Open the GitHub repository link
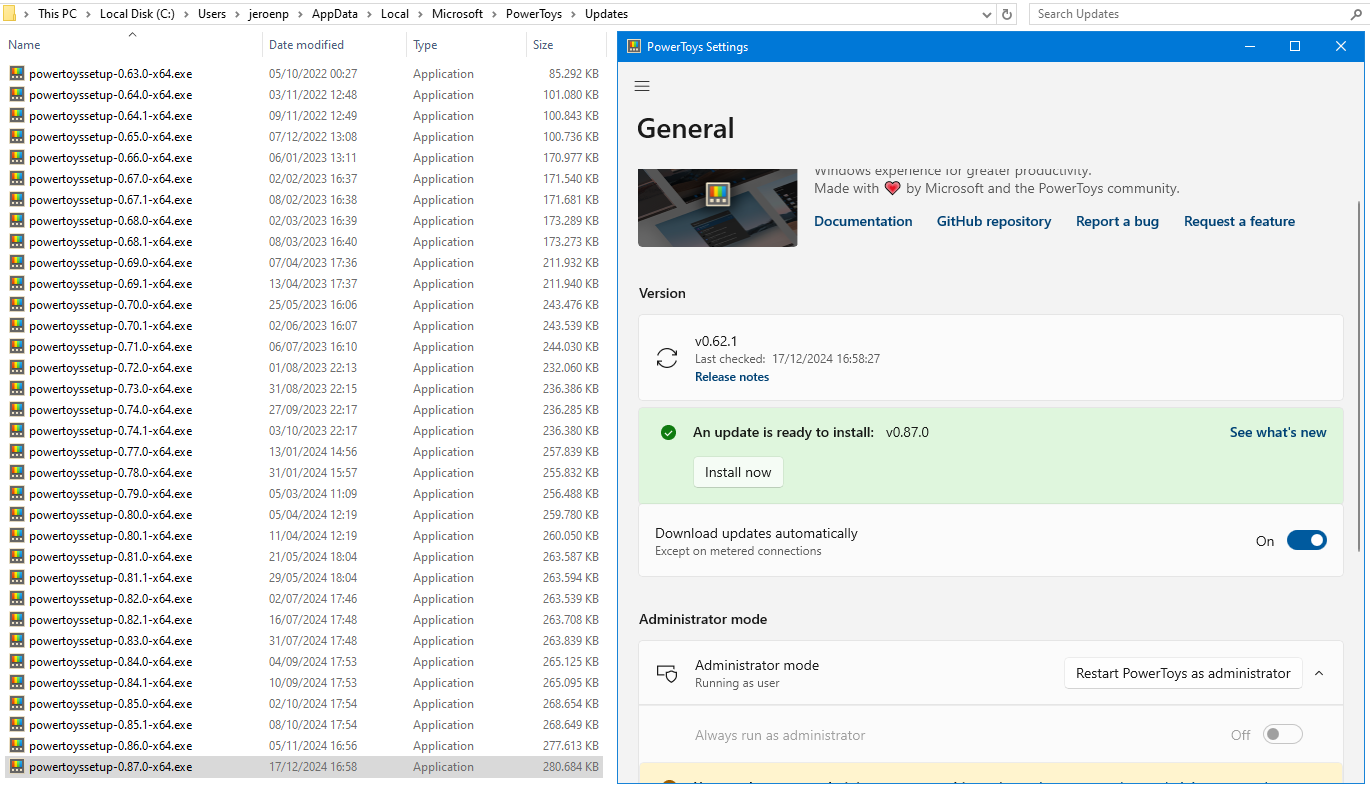Screen dimensions: 1370x789 pos(993,221)
